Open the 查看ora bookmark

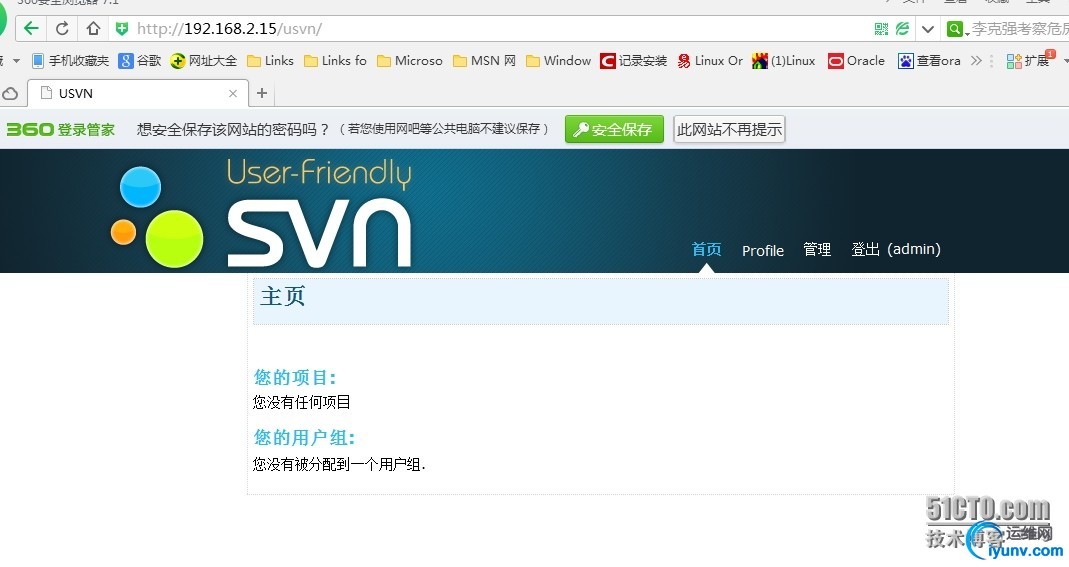(929, 61)
